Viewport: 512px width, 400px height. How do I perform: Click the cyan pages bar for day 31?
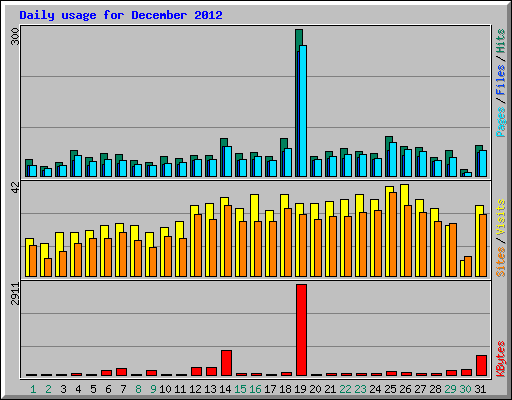pyautogui.click(x=483, y=163)
